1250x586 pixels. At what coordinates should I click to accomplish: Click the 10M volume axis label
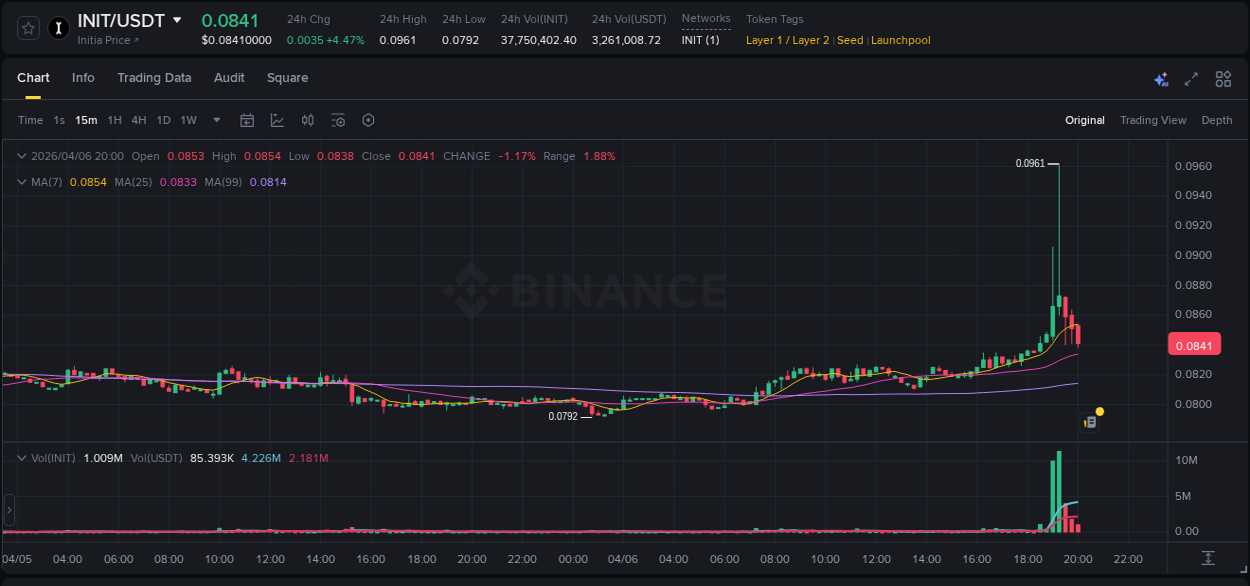tap(1186, 460)
